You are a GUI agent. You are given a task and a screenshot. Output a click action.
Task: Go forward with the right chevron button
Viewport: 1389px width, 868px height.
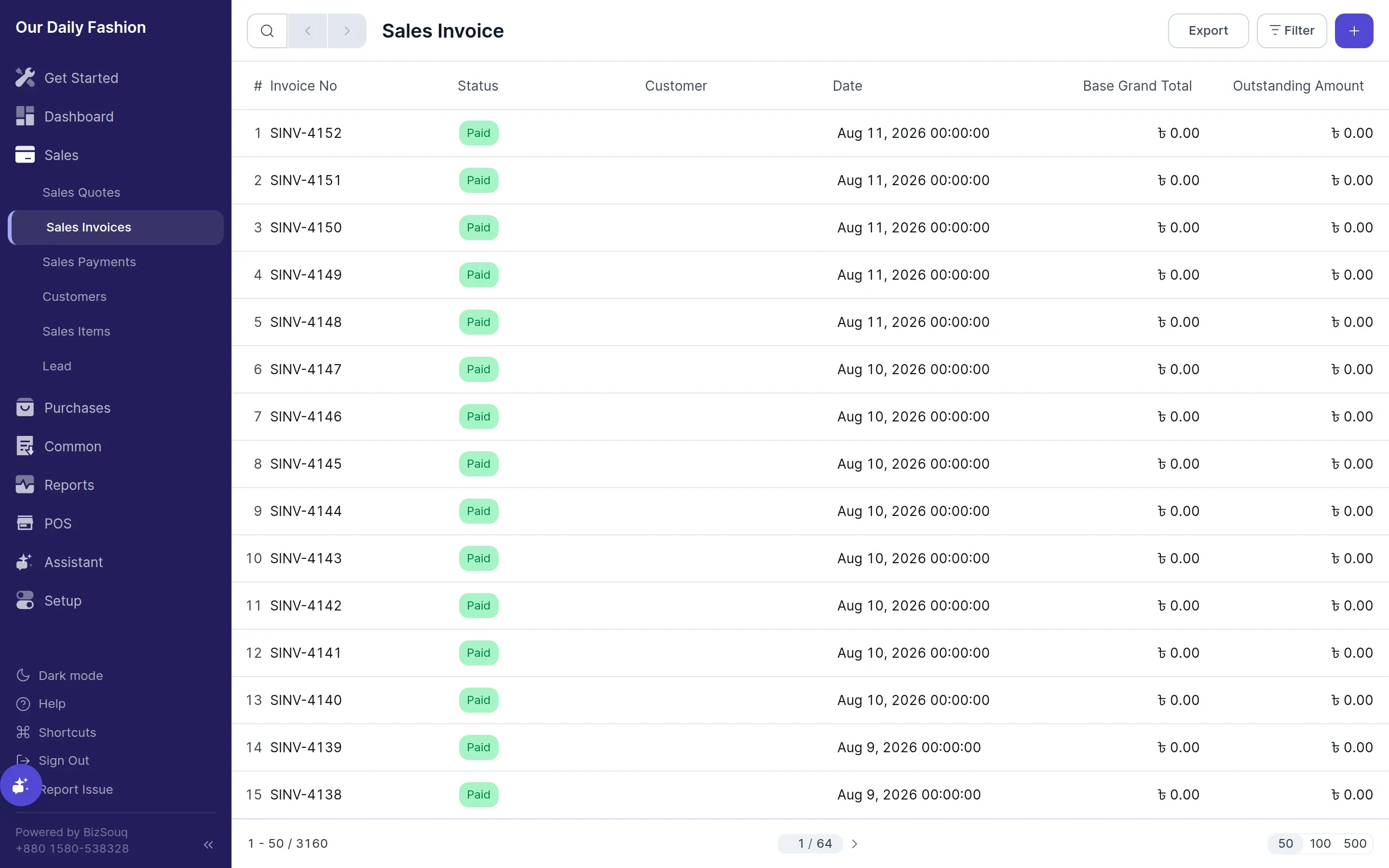point(347,31)
